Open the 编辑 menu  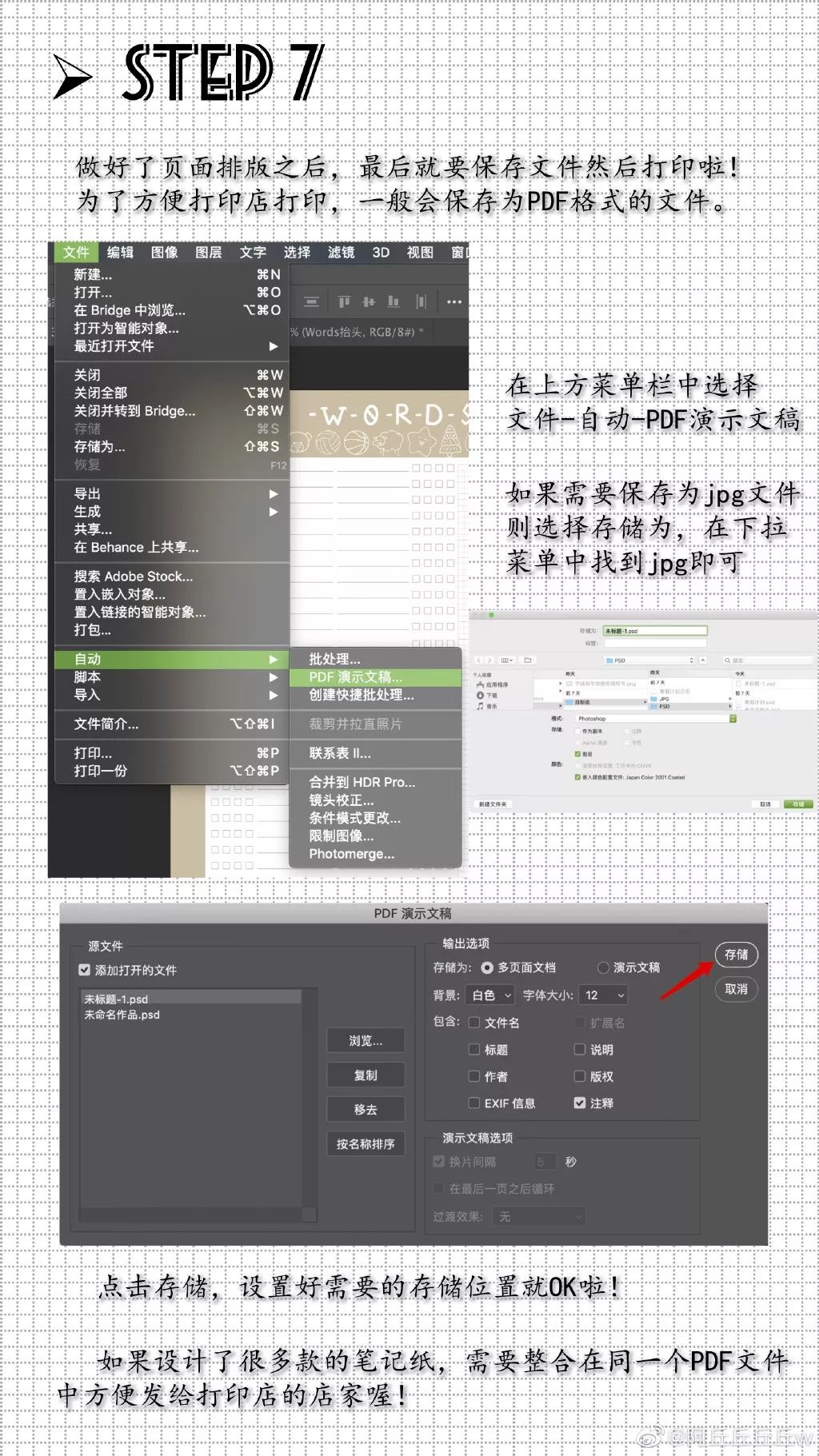tap(120, 252)
